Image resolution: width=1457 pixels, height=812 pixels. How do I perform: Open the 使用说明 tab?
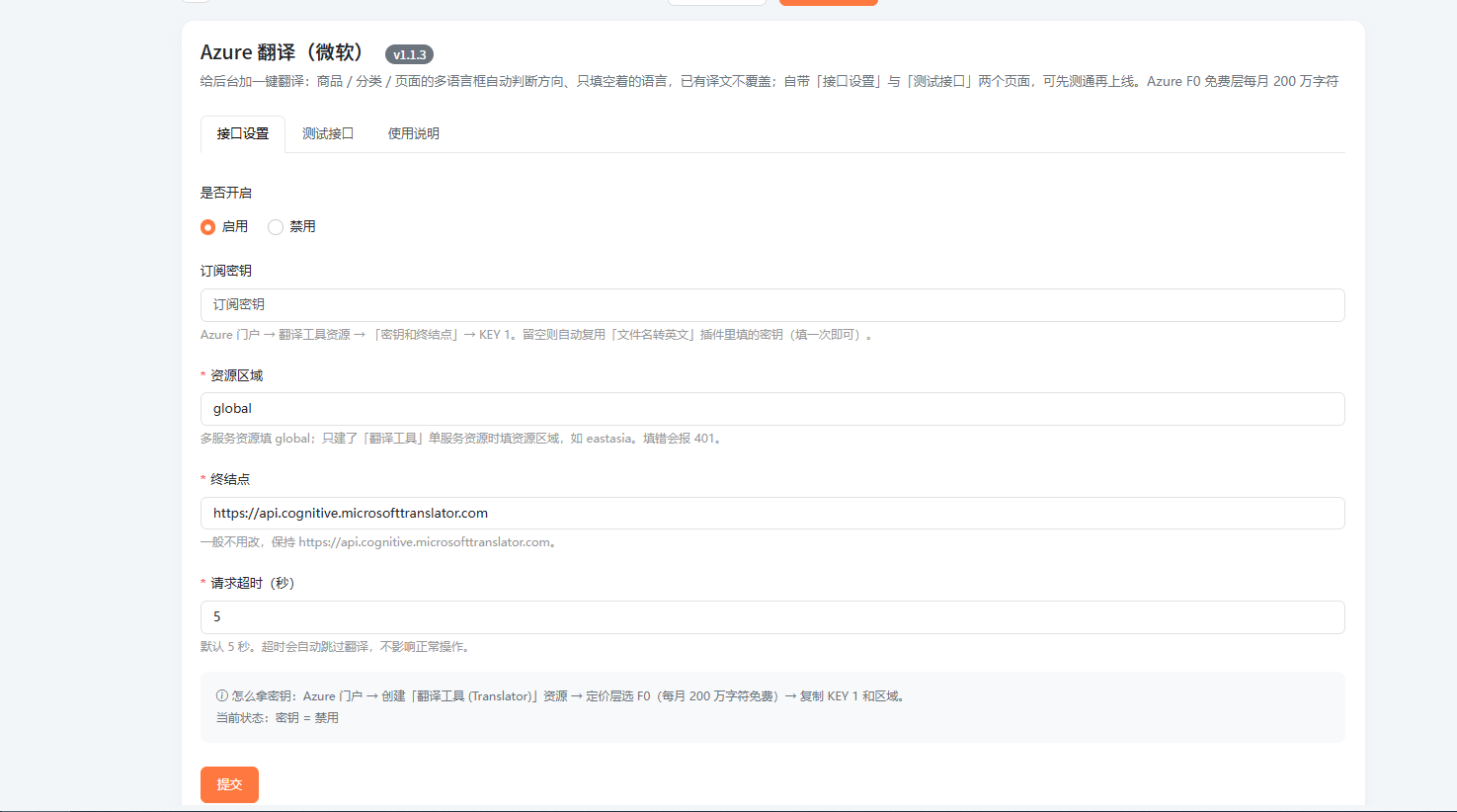(x=414, y=134)
